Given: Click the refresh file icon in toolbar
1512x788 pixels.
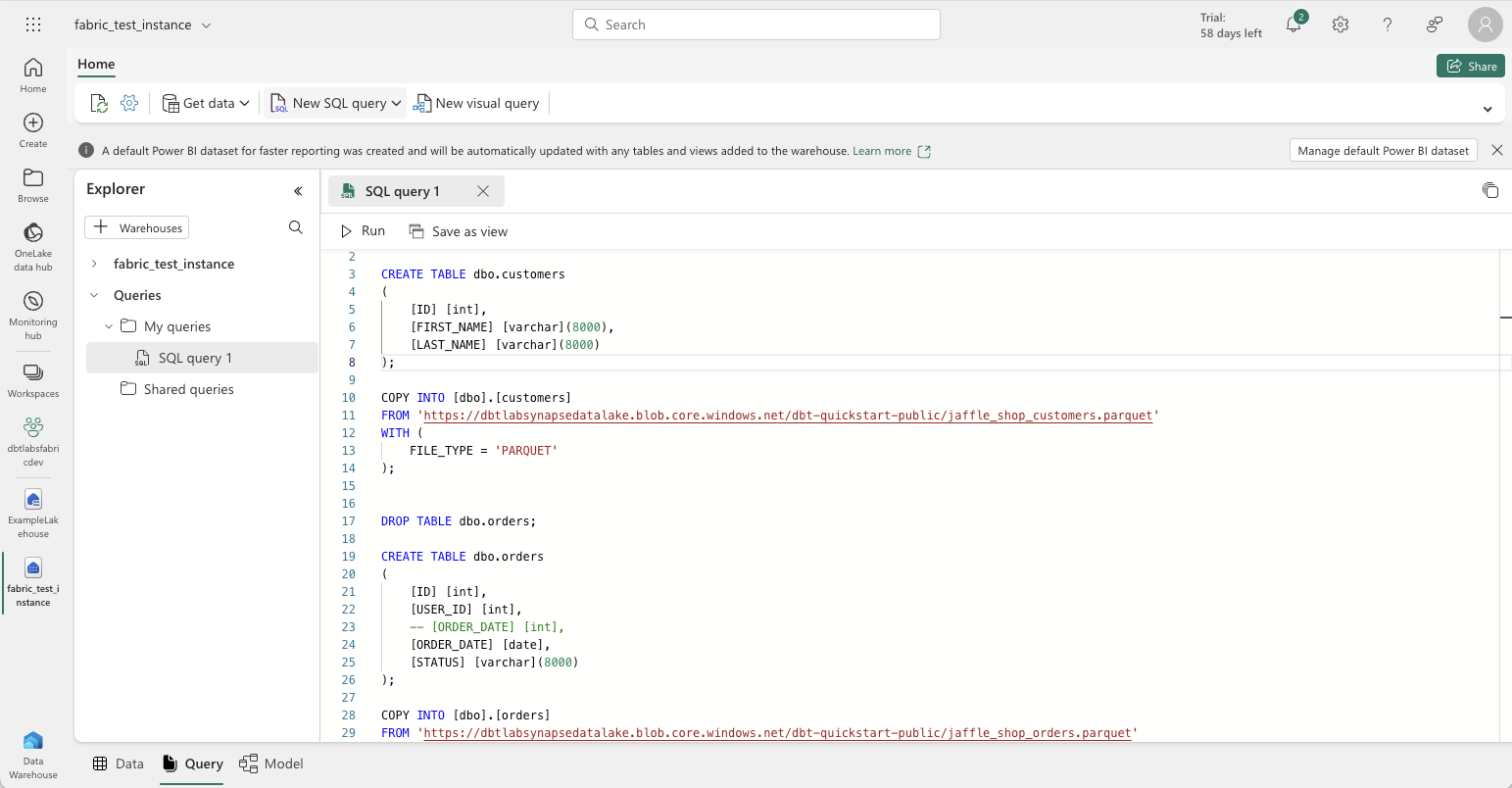Looking at the screenshot, I should pyautogui.click(x=99, y=102).
